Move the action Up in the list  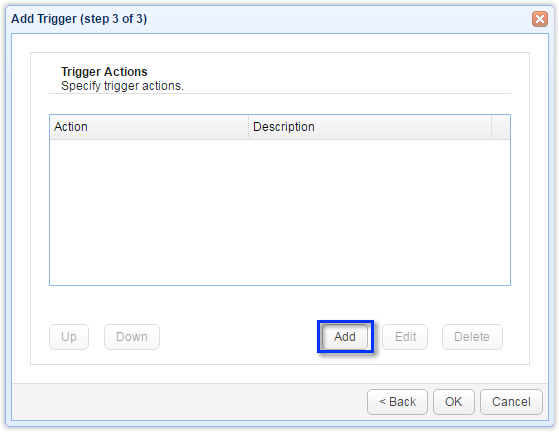tap(69, 336)
